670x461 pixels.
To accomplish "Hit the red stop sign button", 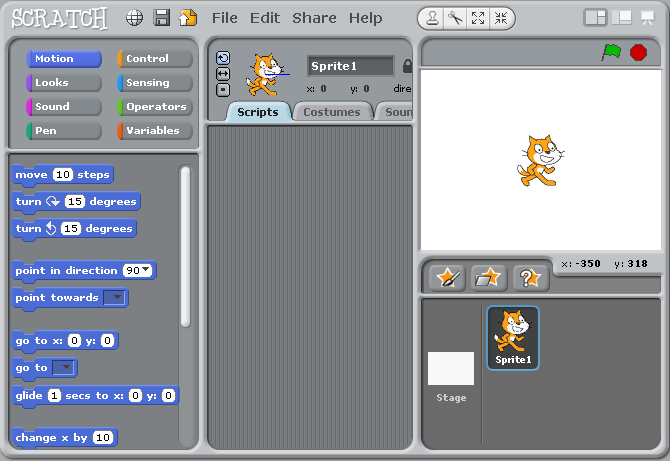I will (x=638, y=52).
